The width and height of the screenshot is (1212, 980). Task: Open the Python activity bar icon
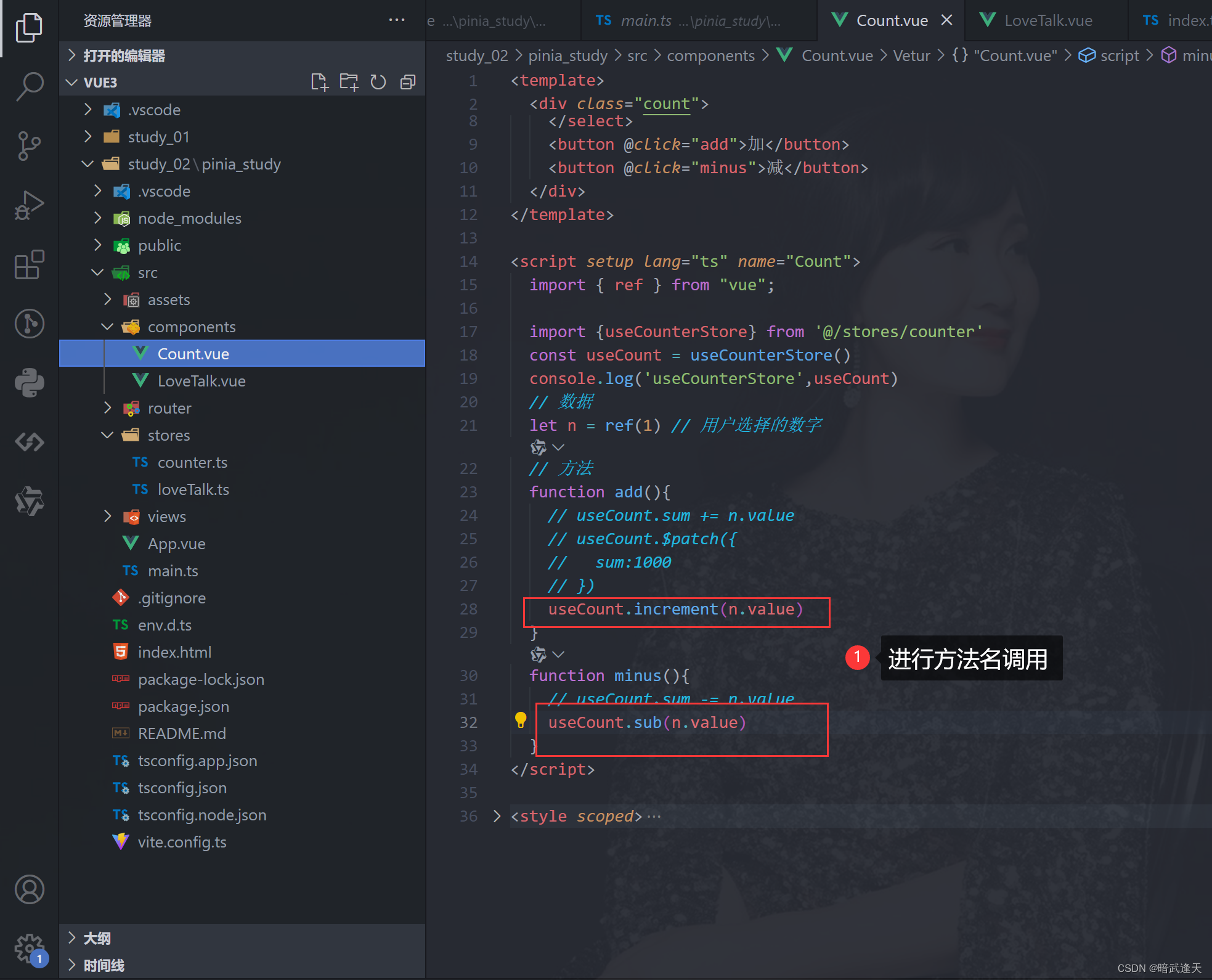pyautogui.click(x=29, y=383)
